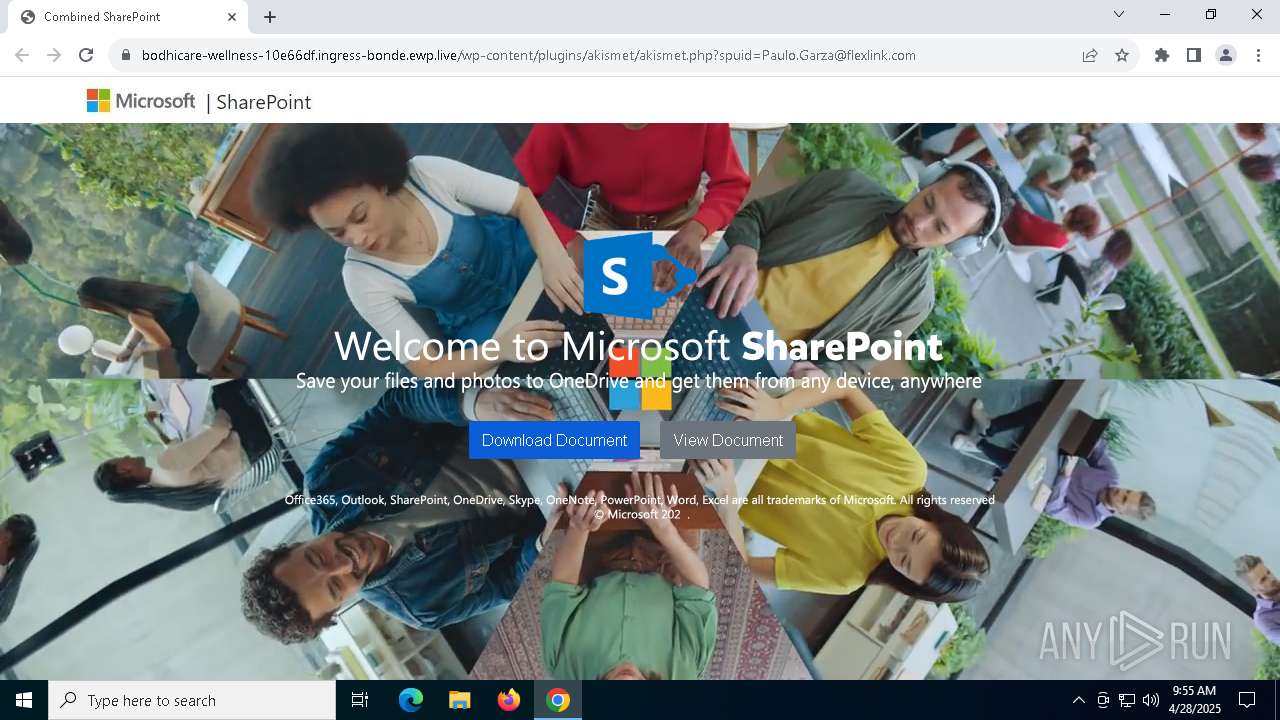Viewport: 1280px width, 720px height.
Task: Open Chrome extensions puzzle icon
Action: 1162,56
